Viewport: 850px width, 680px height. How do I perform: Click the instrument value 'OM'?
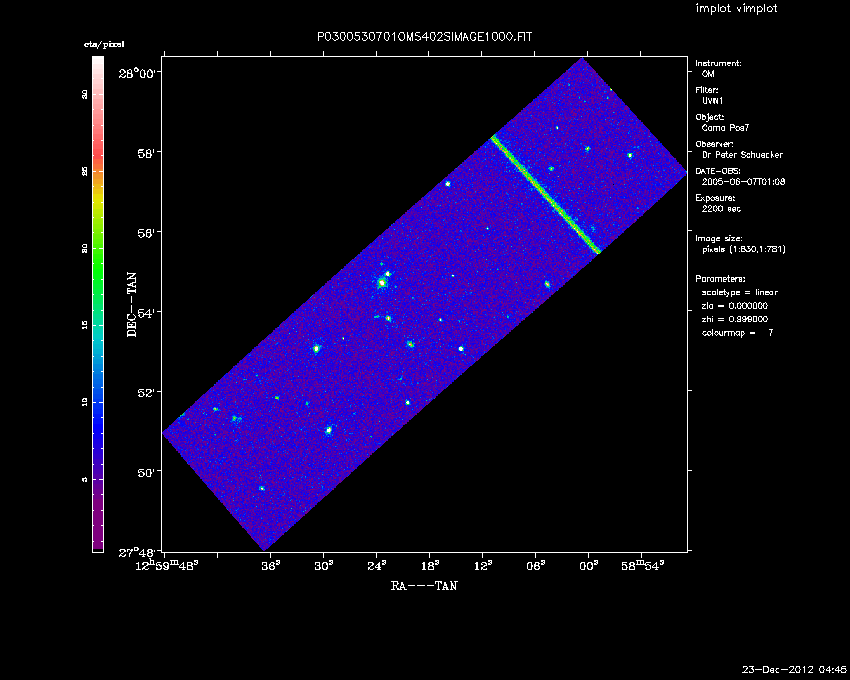click(708, 74)
